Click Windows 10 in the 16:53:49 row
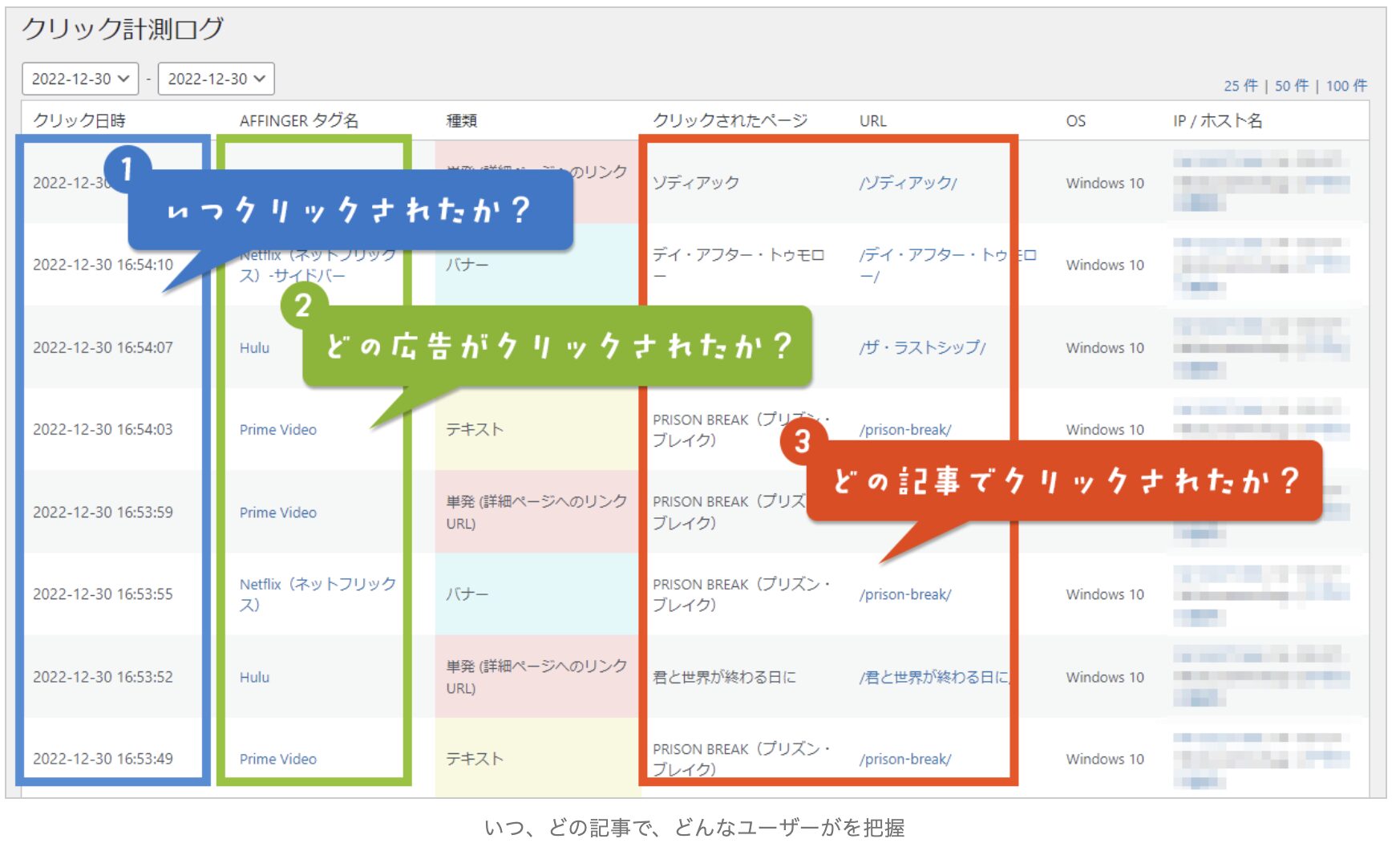 tap(1105, 759)
